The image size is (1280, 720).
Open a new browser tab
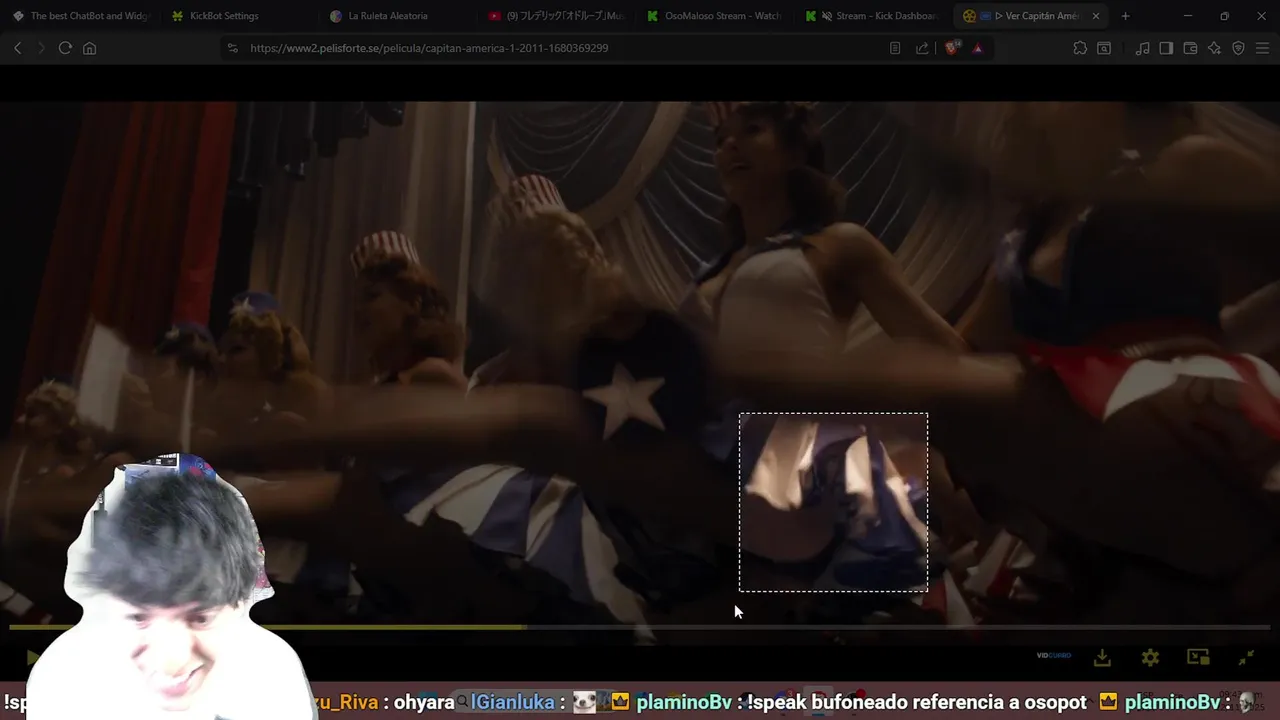click(x=1126, y=16)
